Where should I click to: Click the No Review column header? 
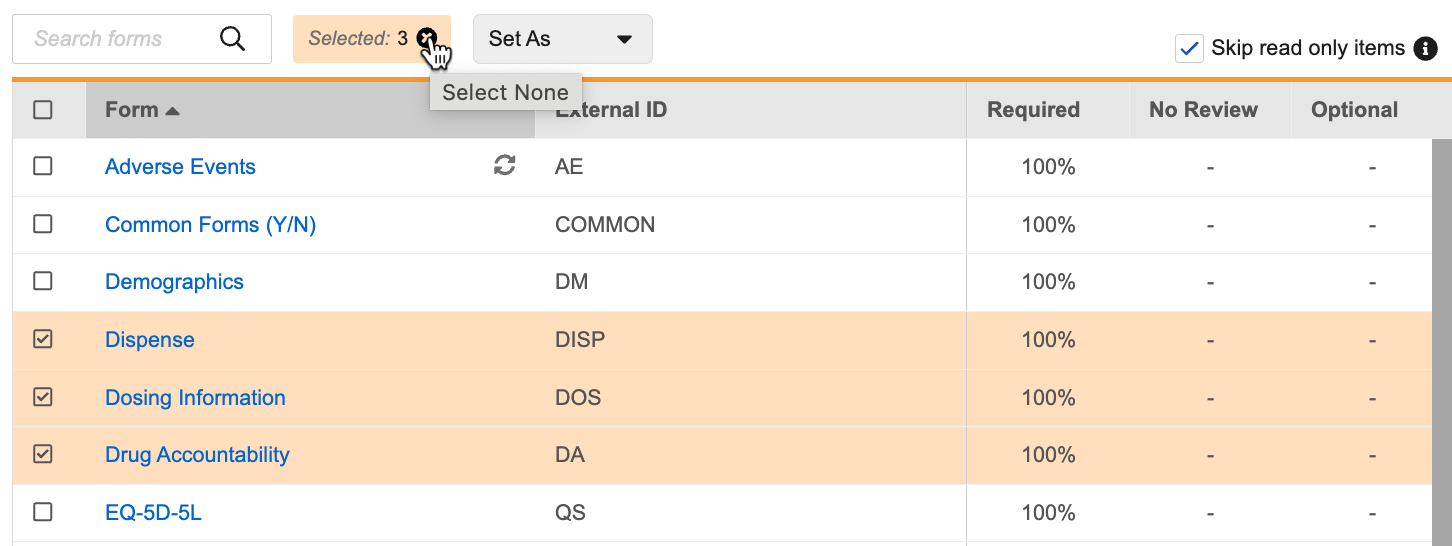[1203, 110]
